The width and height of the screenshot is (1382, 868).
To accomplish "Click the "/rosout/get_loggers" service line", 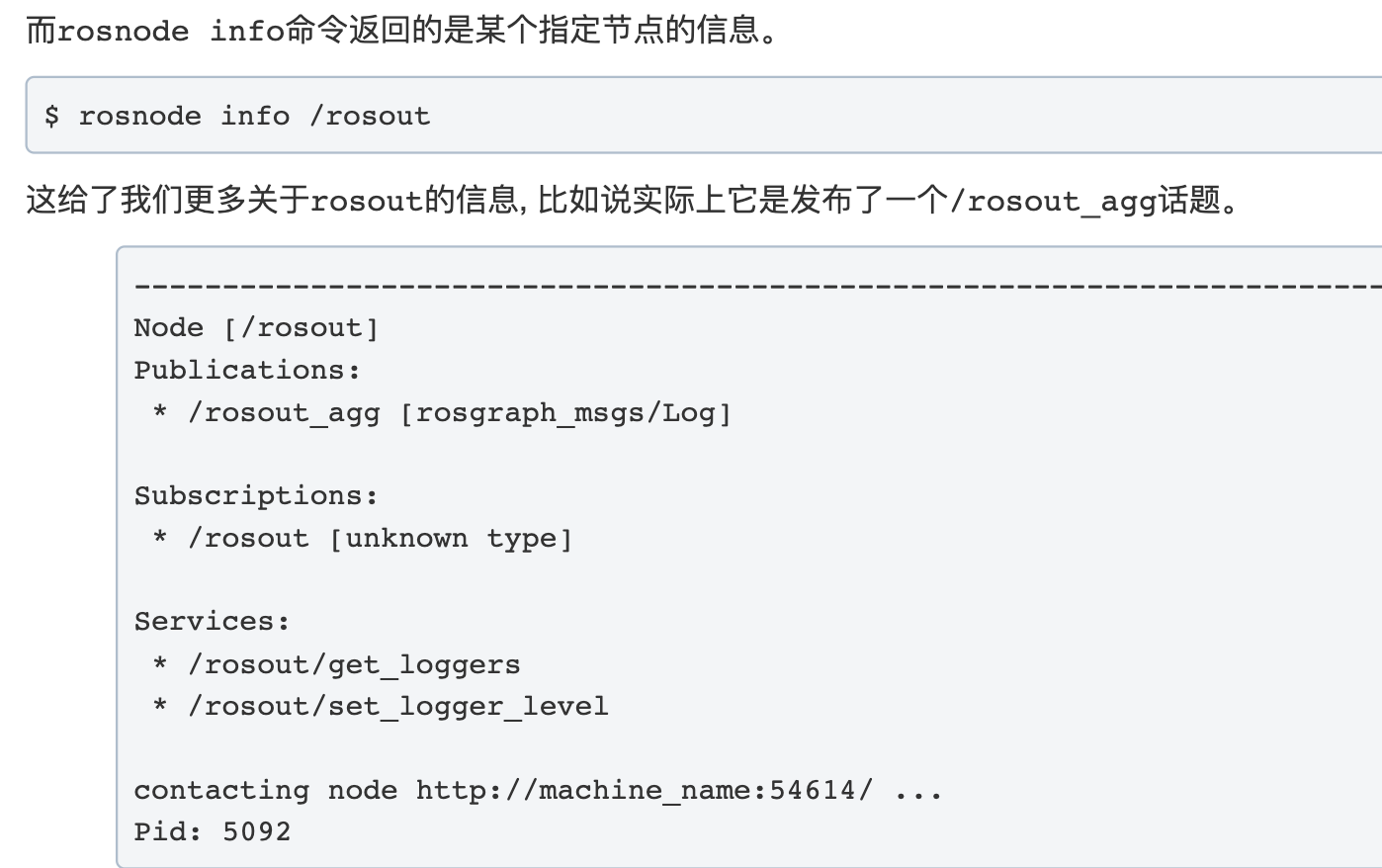I will (x=354, y=664).
